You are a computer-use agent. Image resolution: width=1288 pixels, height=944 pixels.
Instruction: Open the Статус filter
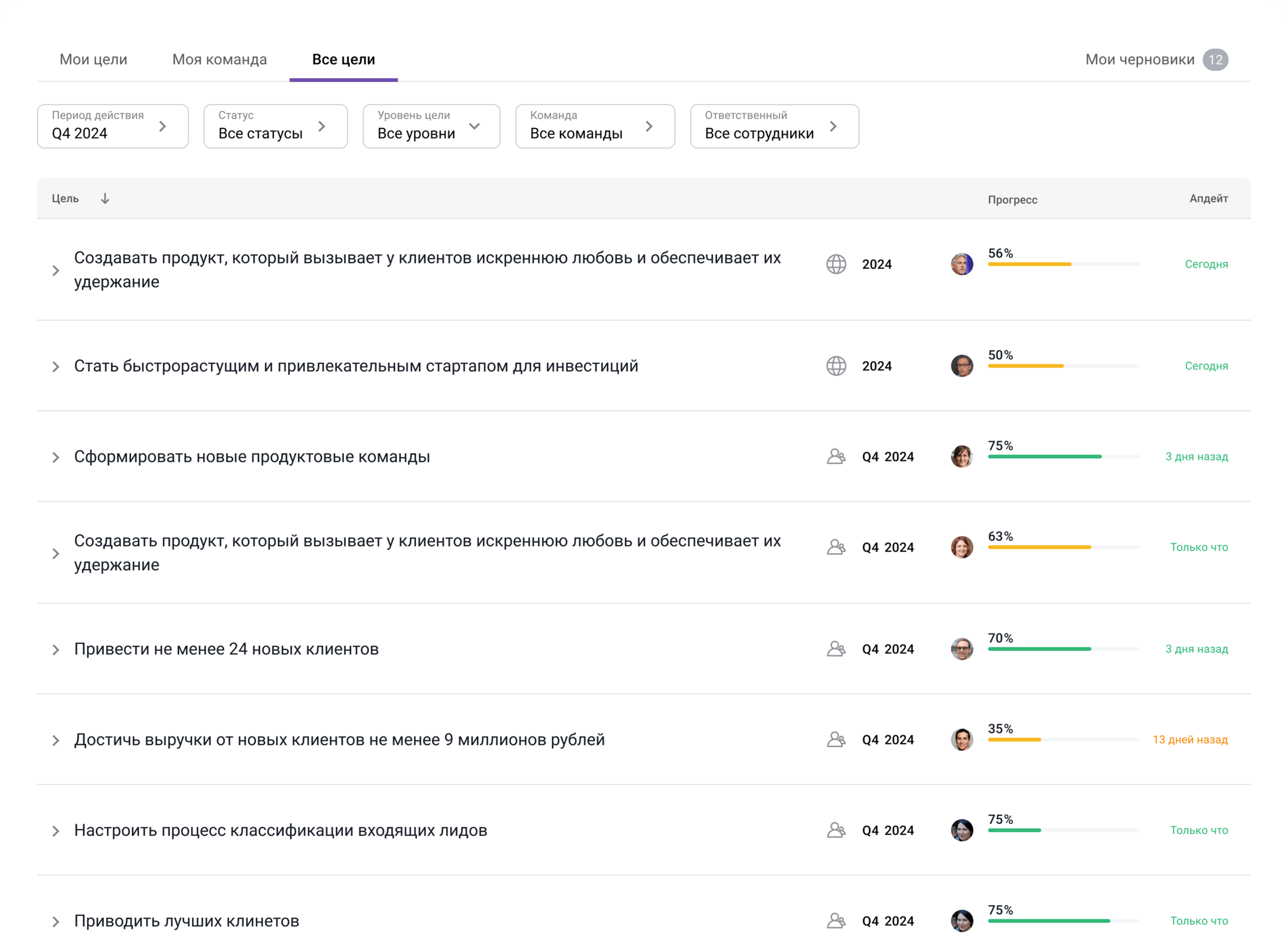(x=275, y=126)
